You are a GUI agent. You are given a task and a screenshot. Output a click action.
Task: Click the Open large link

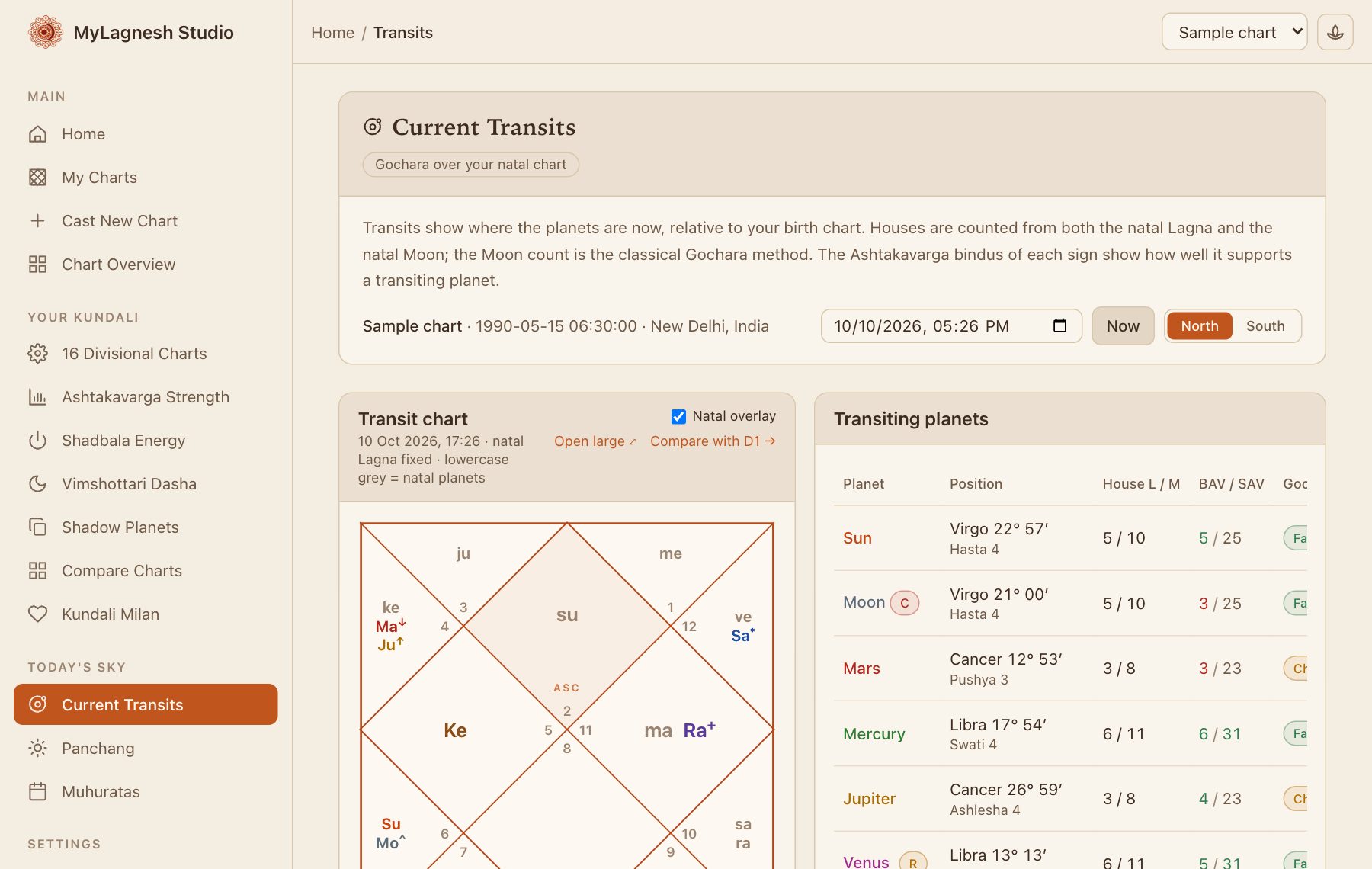pyautogui.click(x=595, y=441)
